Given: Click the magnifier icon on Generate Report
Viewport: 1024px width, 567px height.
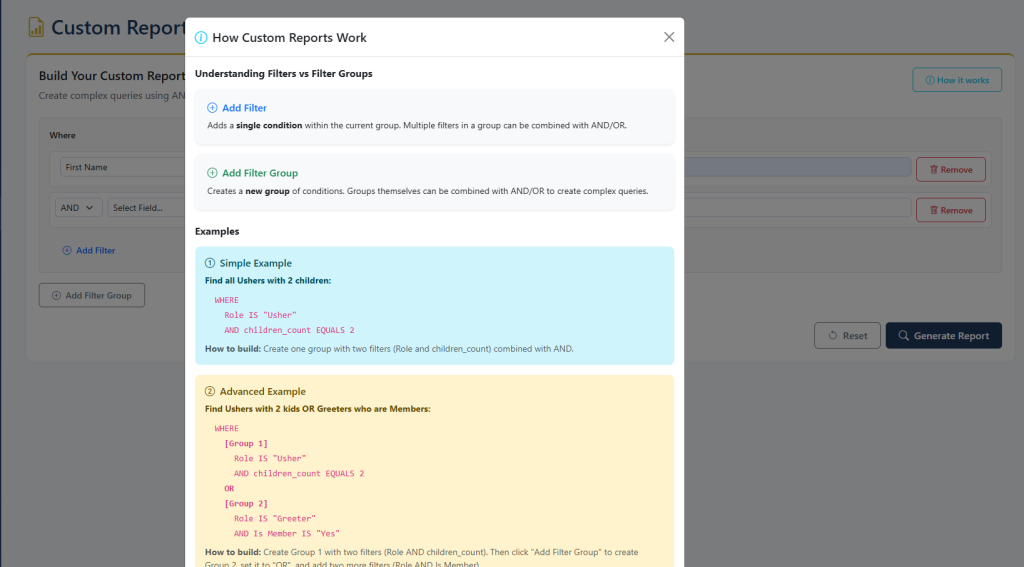Looking at the screenshot, I should 903,336.
